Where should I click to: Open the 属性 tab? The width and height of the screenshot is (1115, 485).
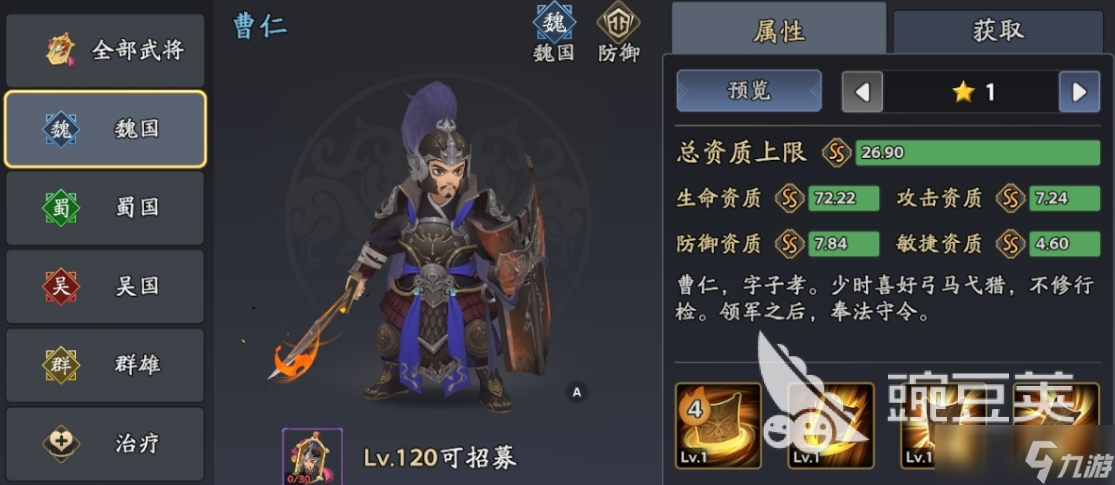point(779,28)
